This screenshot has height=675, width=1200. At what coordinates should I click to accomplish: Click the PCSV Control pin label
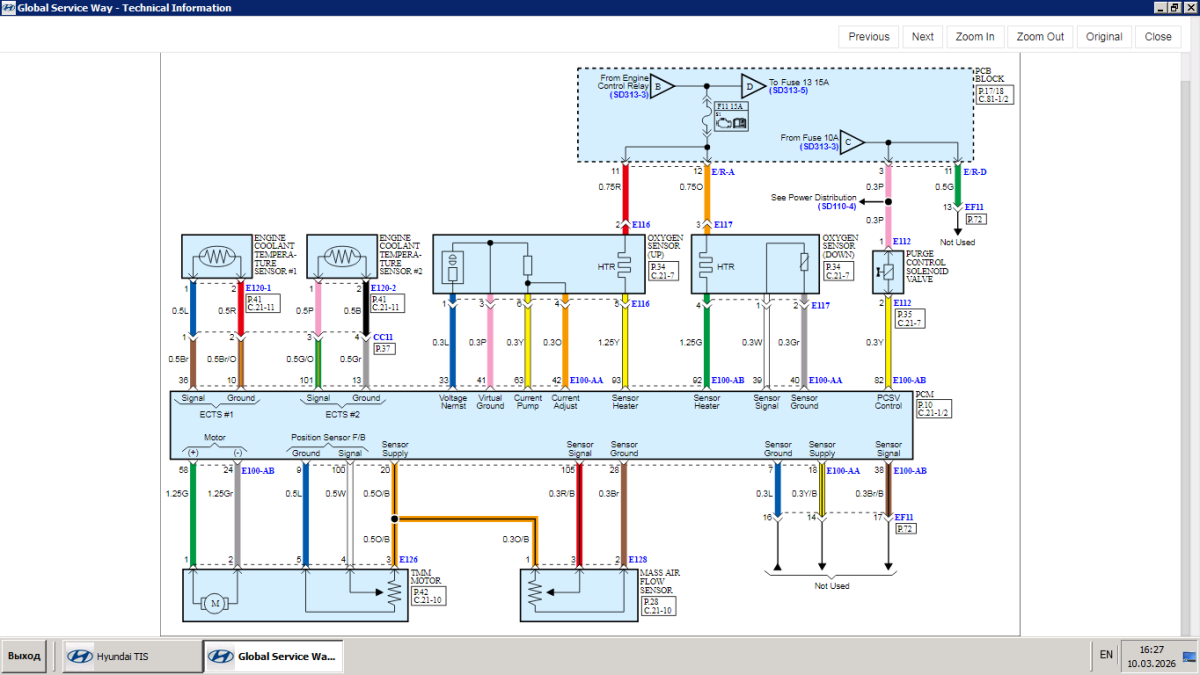click(888, 402)
